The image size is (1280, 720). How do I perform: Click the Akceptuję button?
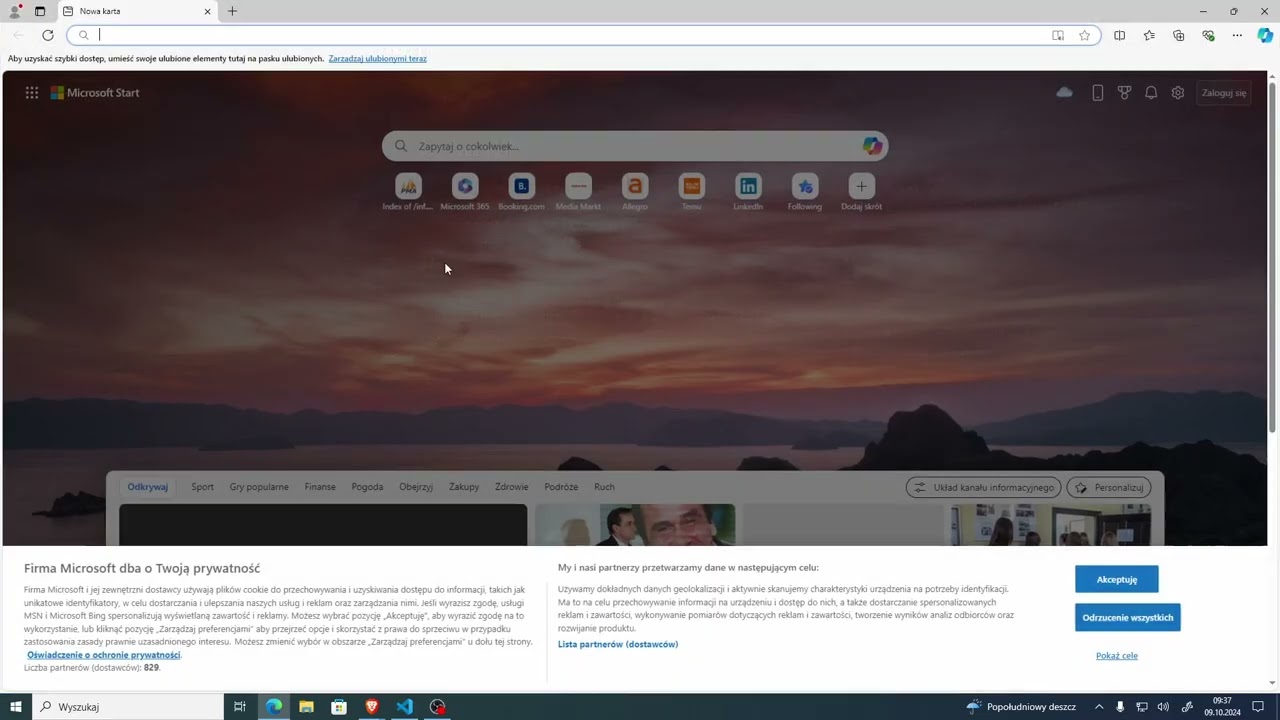click(1117, 579)
